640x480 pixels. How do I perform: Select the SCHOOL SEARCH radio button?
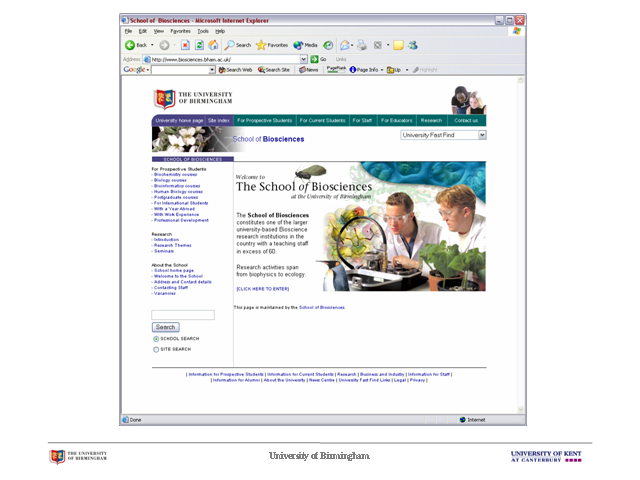pyautogui.click(x=156, y=339)
